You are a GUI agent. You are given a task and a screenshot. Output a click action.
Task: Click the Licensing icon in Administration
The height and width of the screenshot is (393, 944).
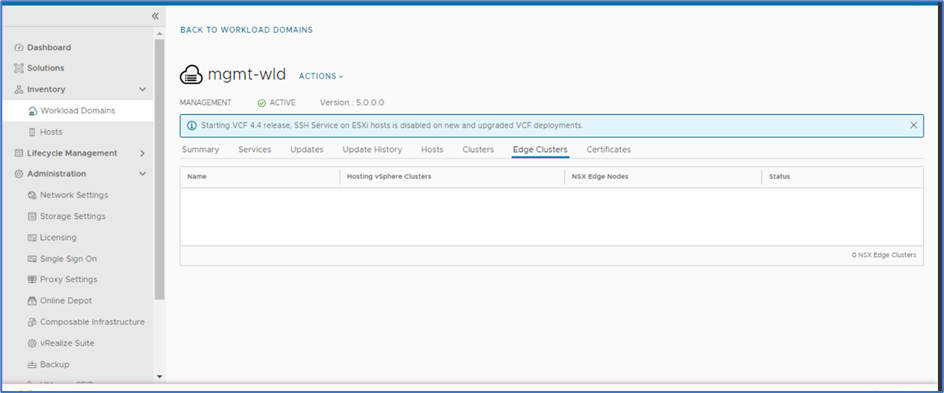tap(33, 238)
